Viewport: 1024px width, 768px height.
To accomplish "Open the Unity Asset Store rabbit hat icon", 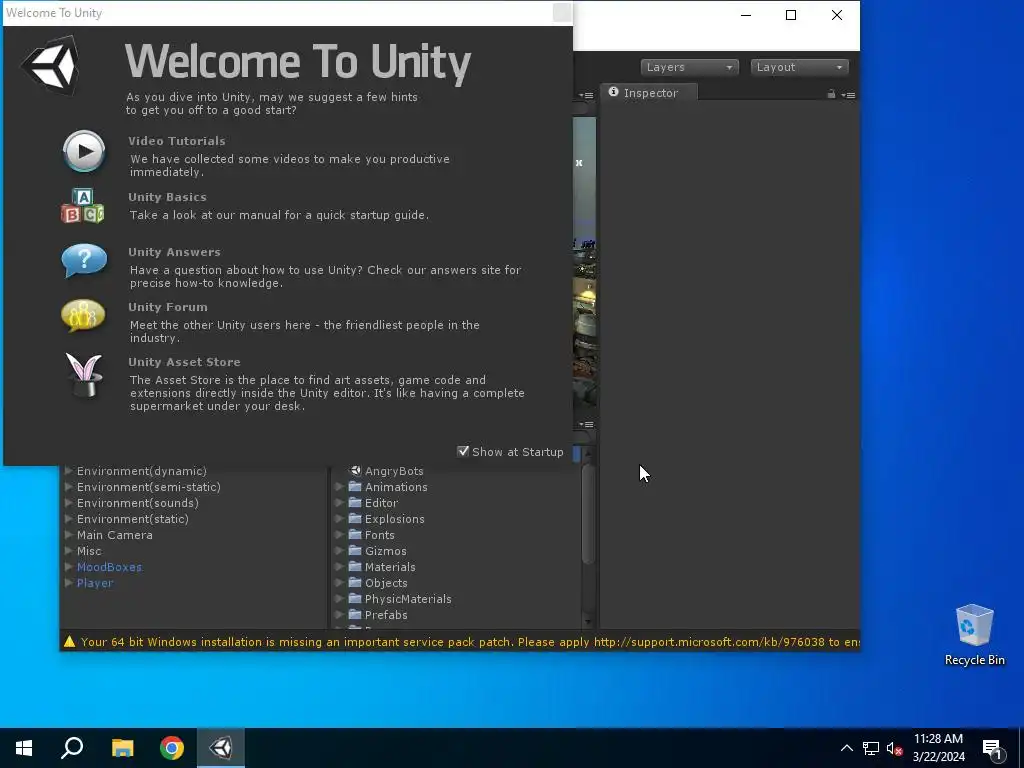I will click(84, 375).
